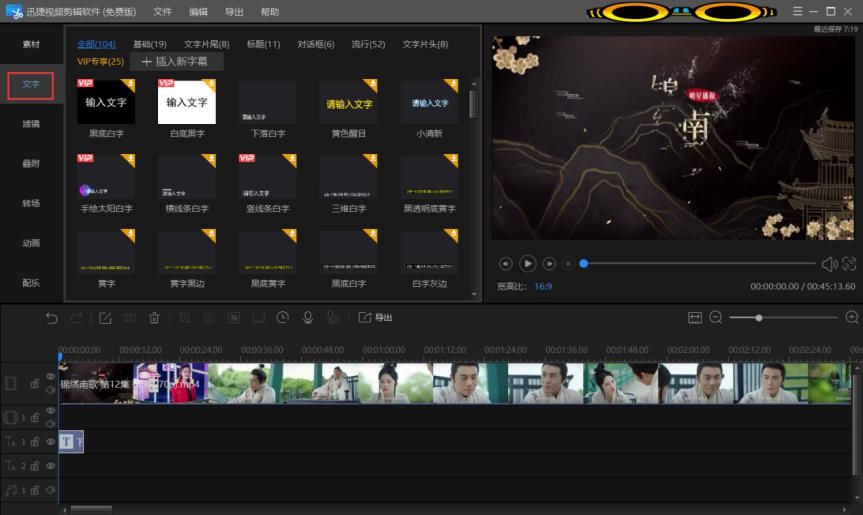Open the 编辑 menu
This screenshot has height=515, width=863.
click(198, 12)
